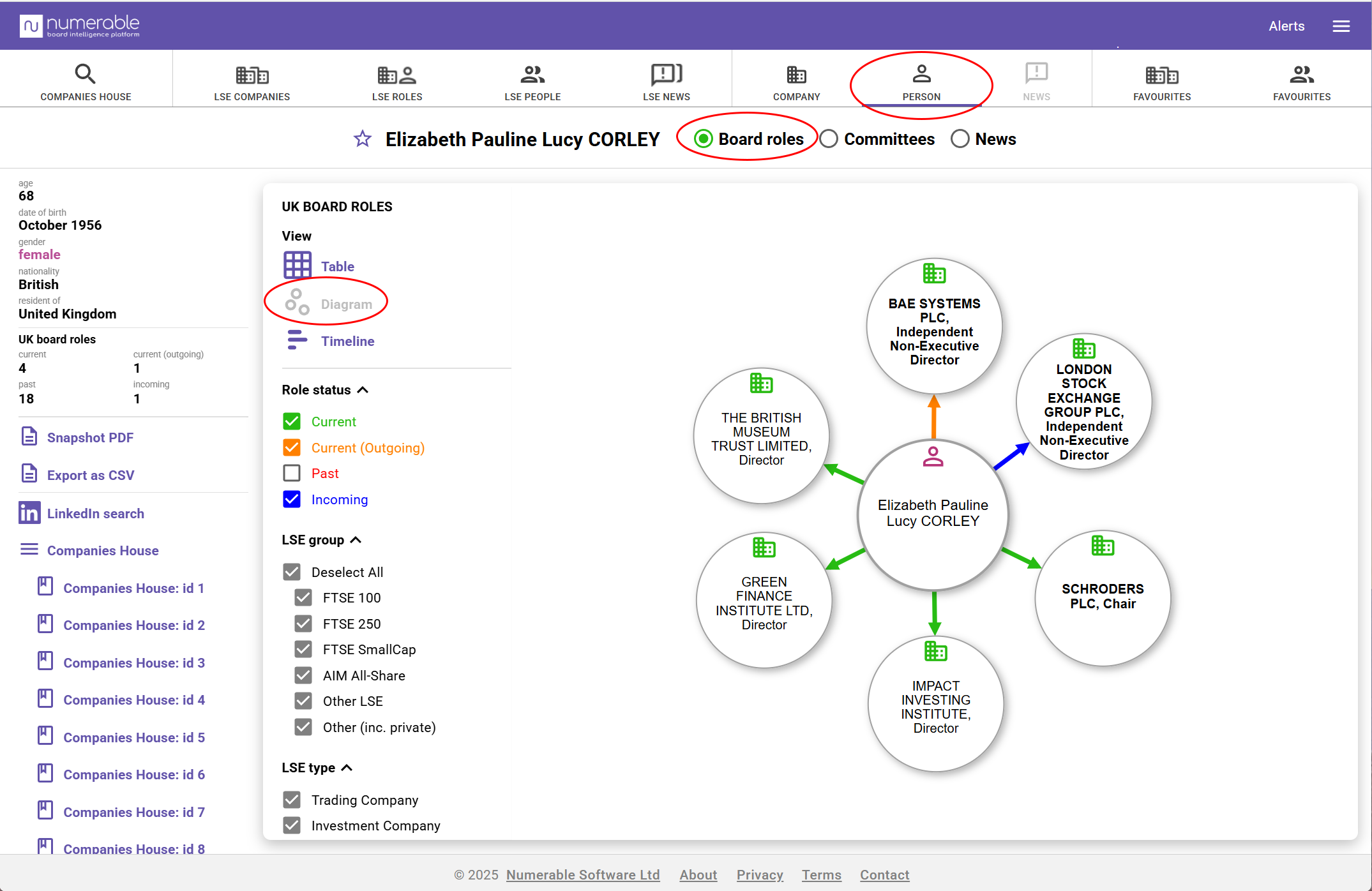Click Export as CSV link
This screenshot has height=891, width=1372.
tap(91, 475)
